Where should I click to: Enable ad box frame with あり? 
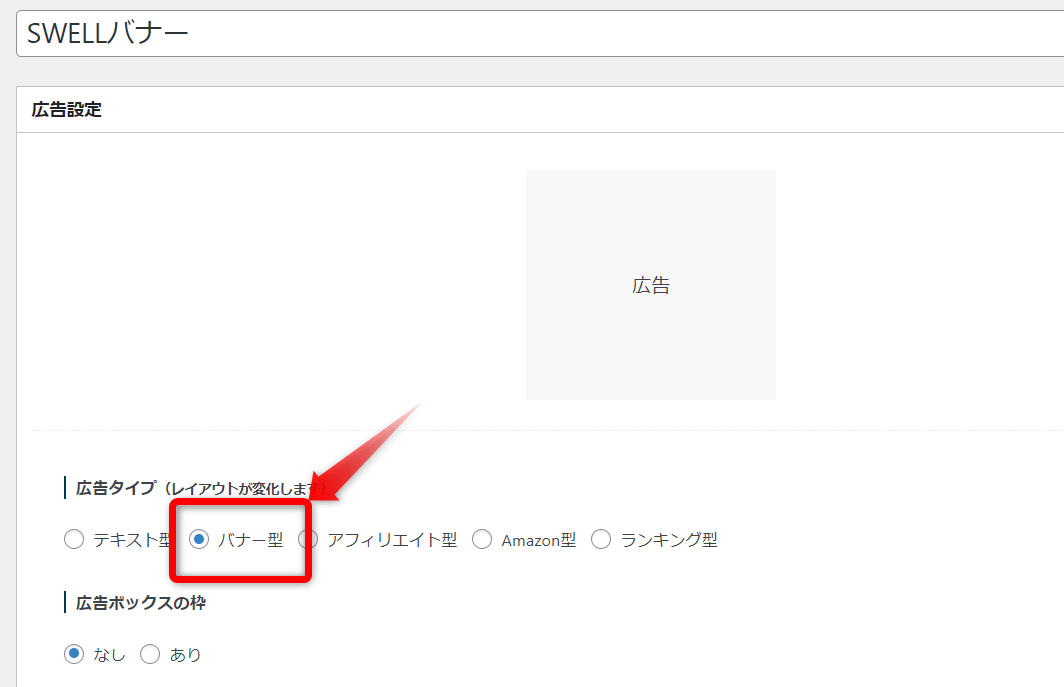click(x=150, y=655)
